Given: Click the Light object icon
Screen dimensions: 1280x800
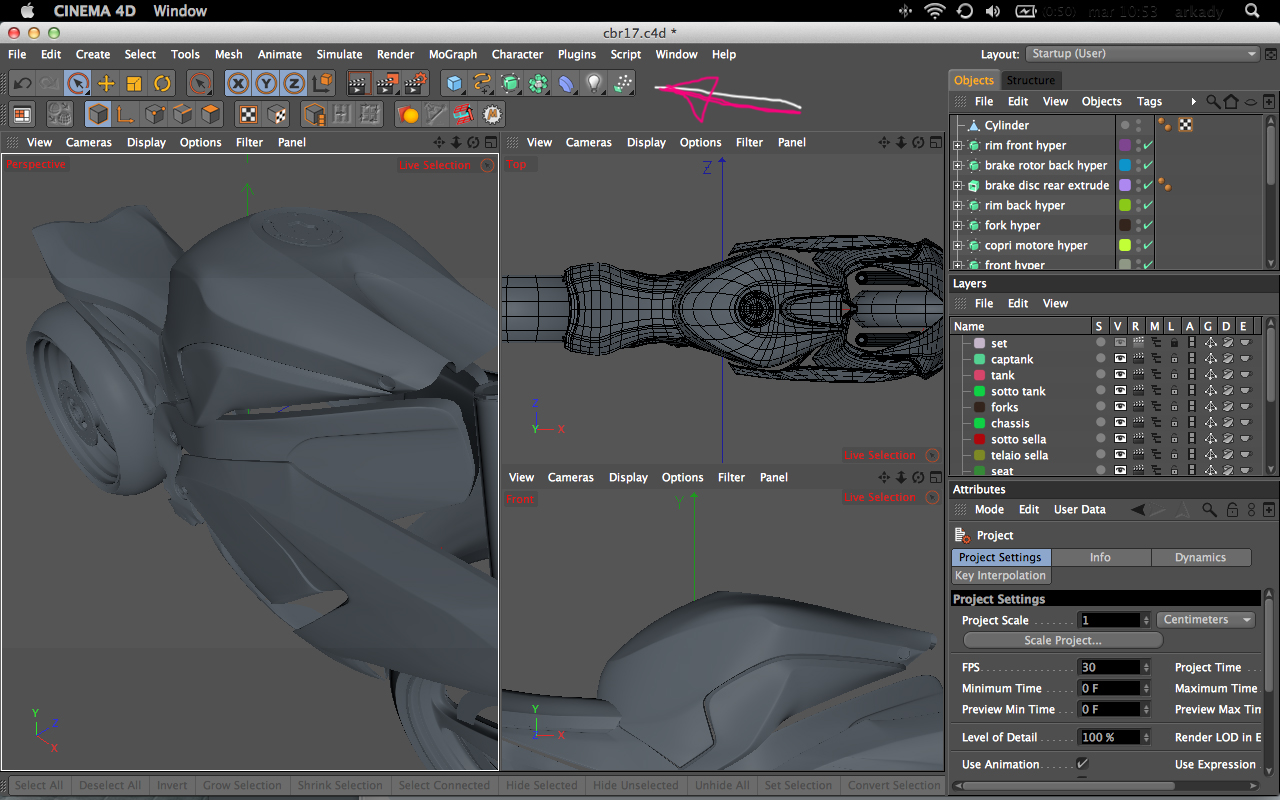Looking at the screenshot, I should [x=594, y=84].
